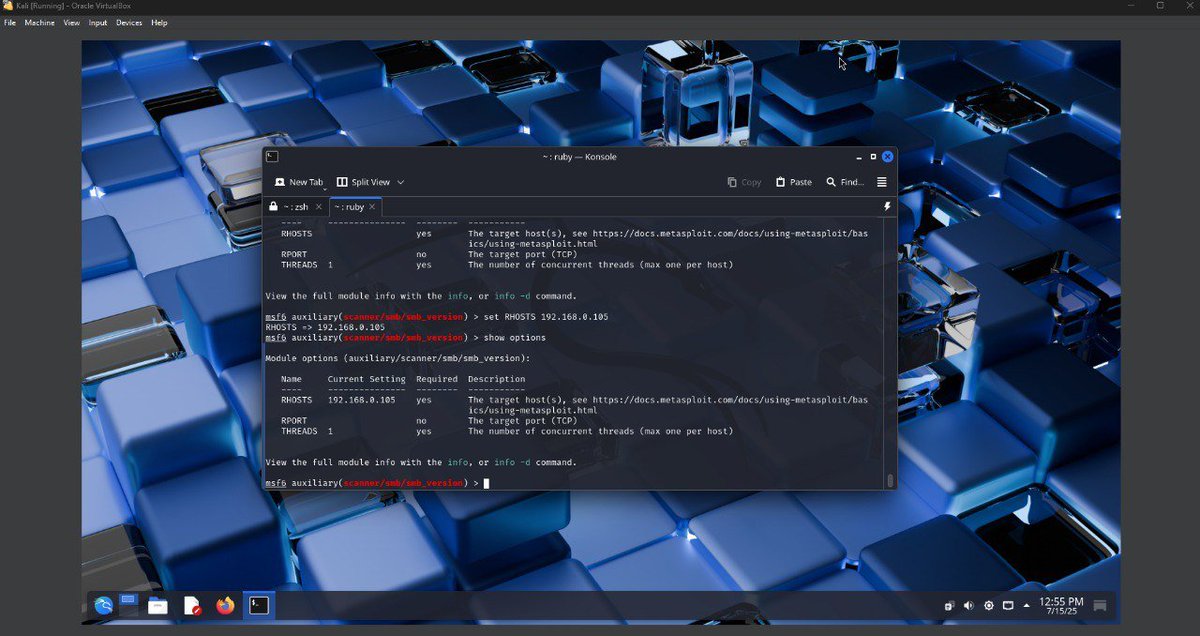Click the brightness tray icon

989,606
